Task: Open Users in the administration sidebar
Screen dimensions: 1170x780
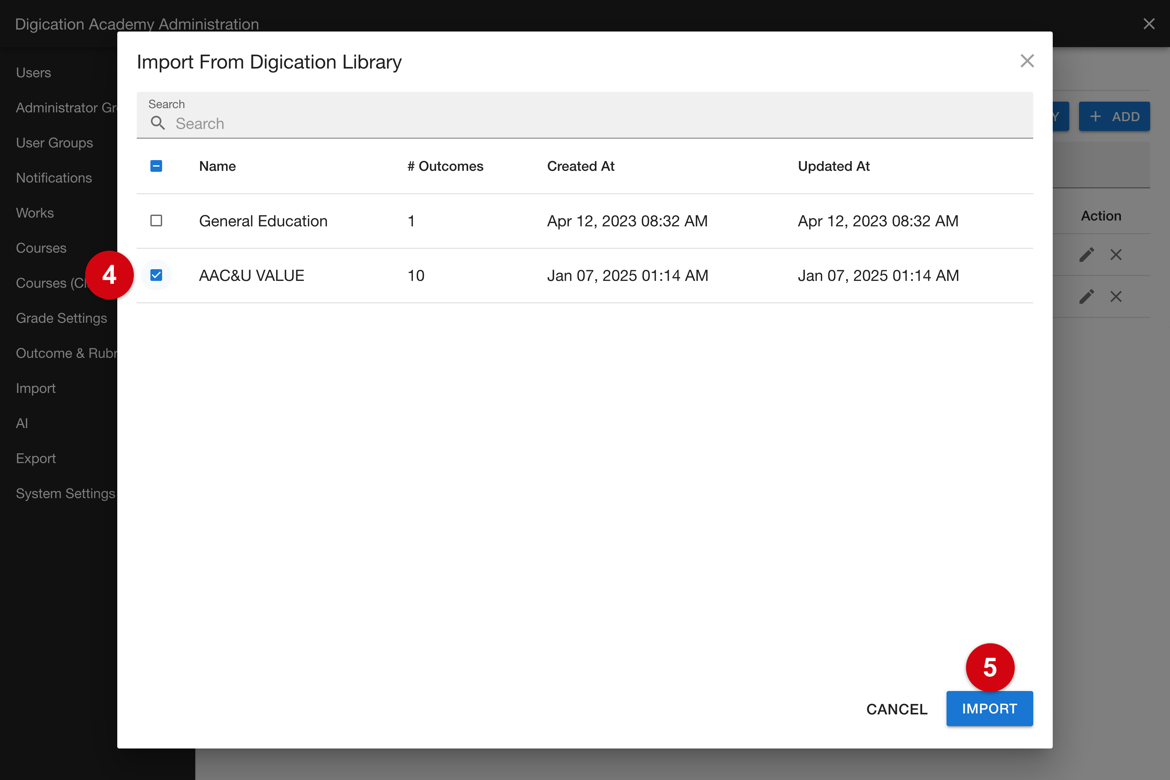Action: click(34, 72)
